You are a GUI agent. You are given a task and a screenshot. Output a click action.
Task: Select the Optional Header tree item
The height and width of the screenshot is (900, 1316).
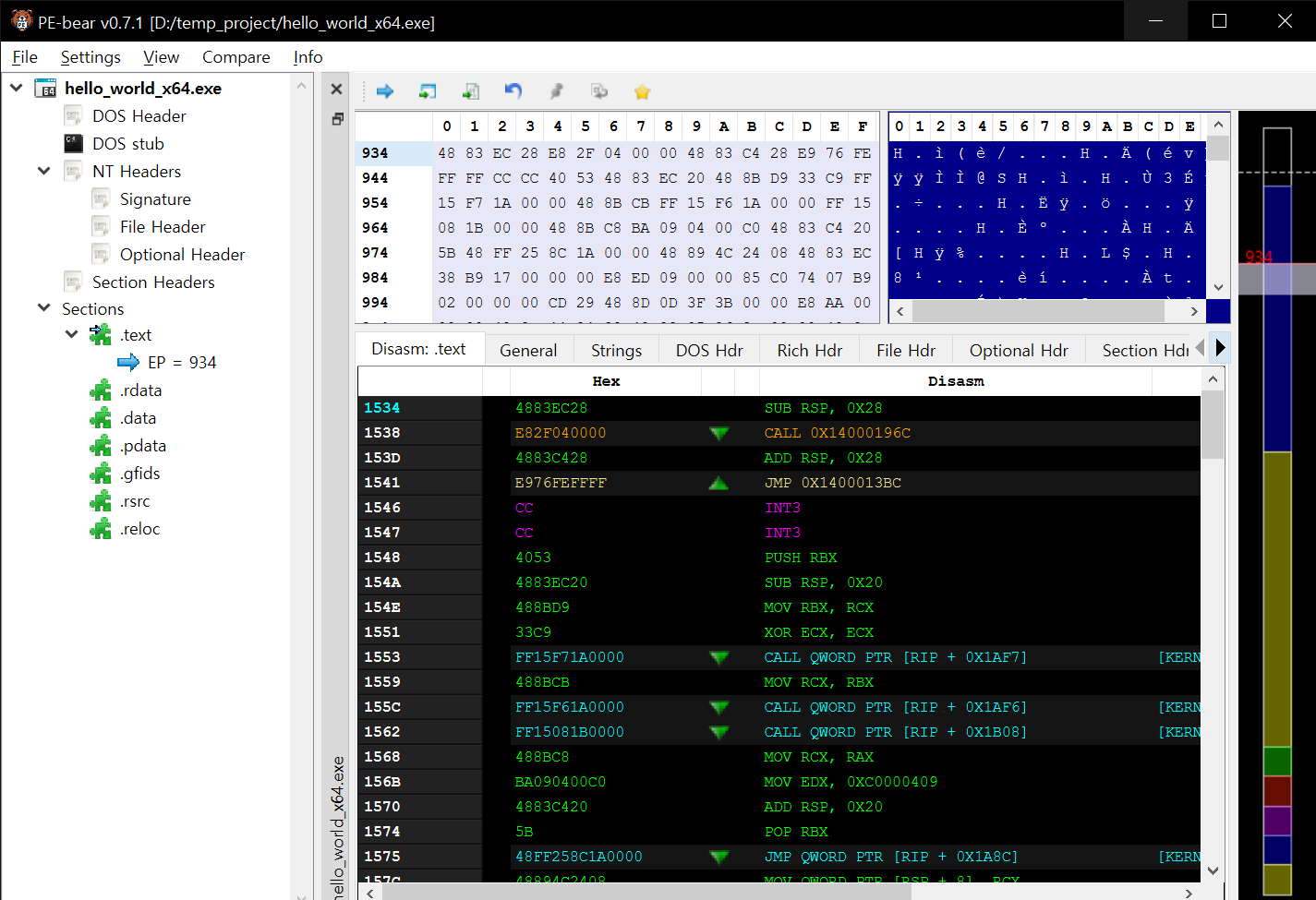point(182,254)
